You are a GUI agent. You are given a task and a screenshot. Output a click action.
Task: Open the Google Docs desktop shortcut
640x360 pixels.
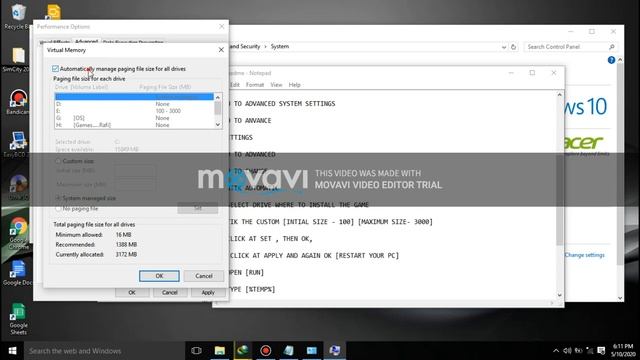point(17,273)
